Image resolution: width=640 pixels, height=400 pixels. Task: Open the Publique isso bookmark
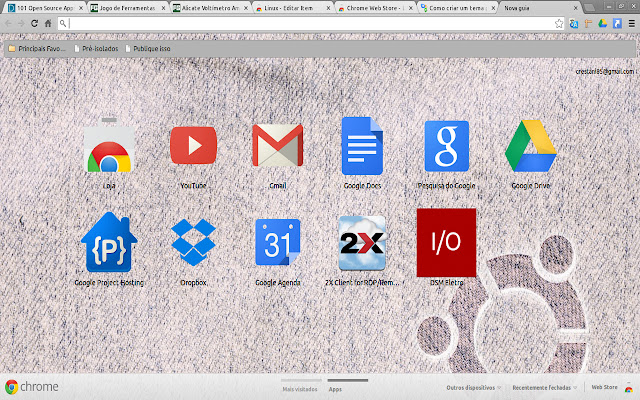[148, 49]
